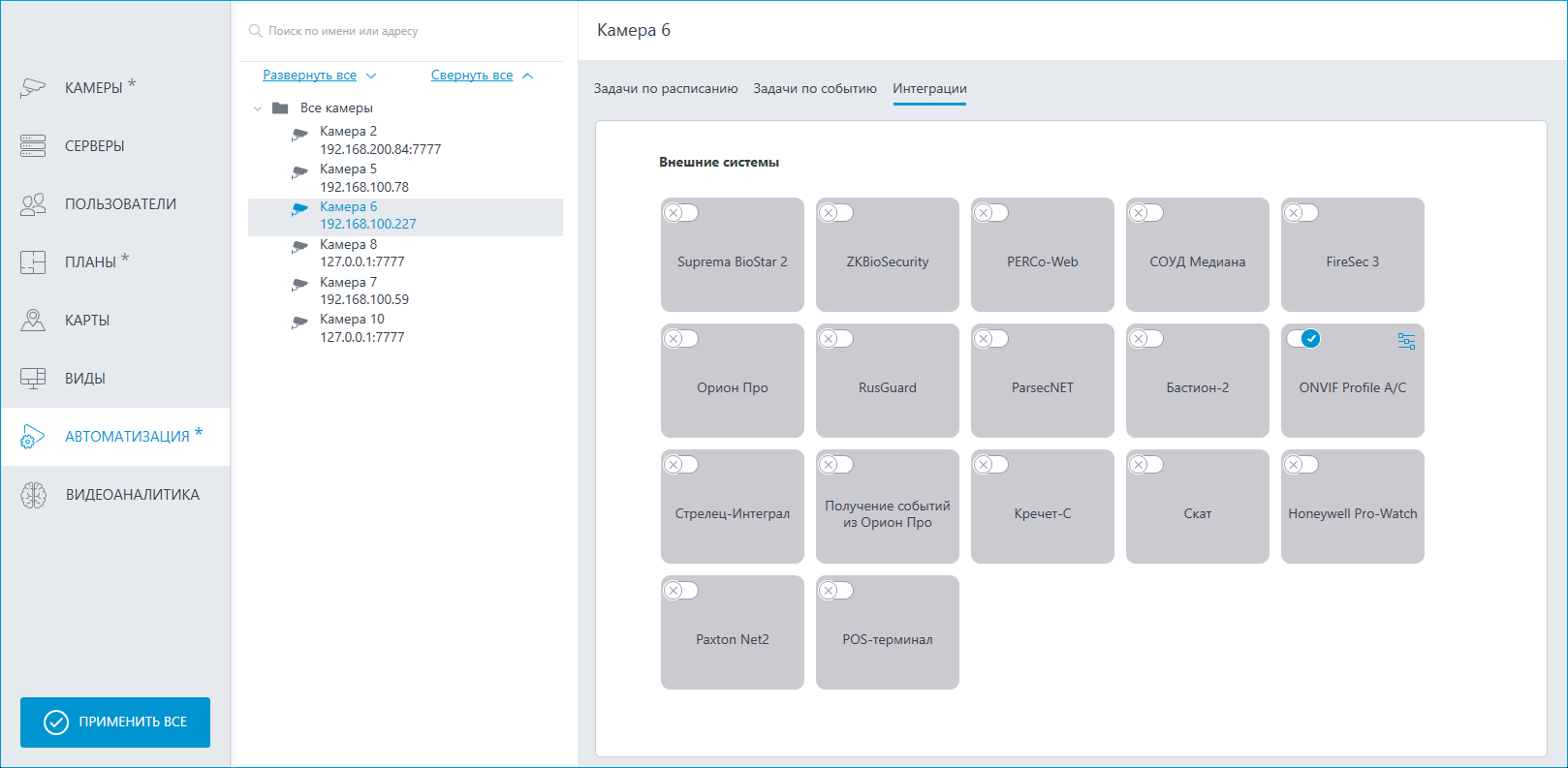The height and width of the screenshot is (768, 1568).
Task: Open ONVIF Profile A/C settings icon
Action: tap(1406, 341)
